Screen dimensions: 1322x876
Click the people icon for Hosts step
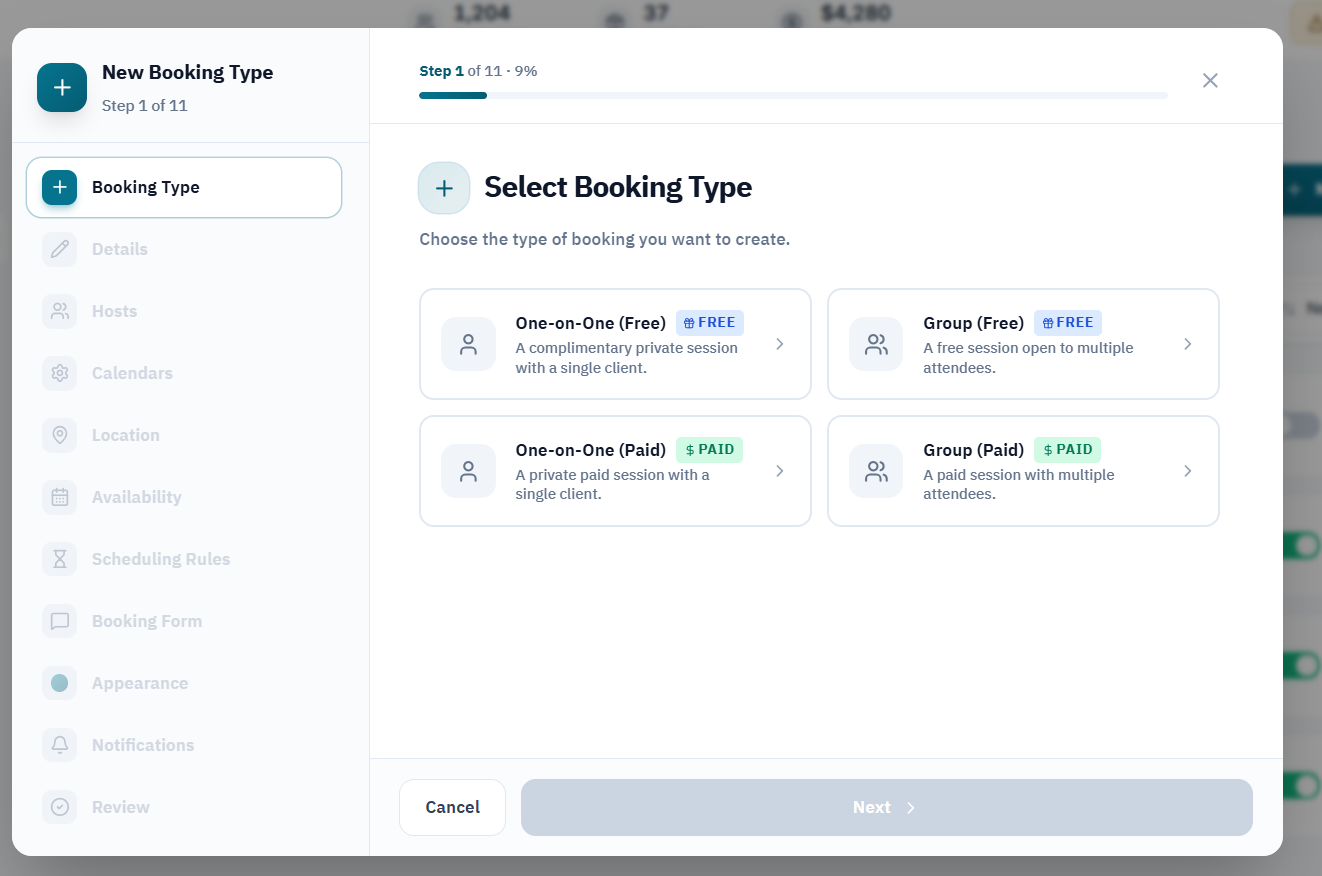pos(59,311)
